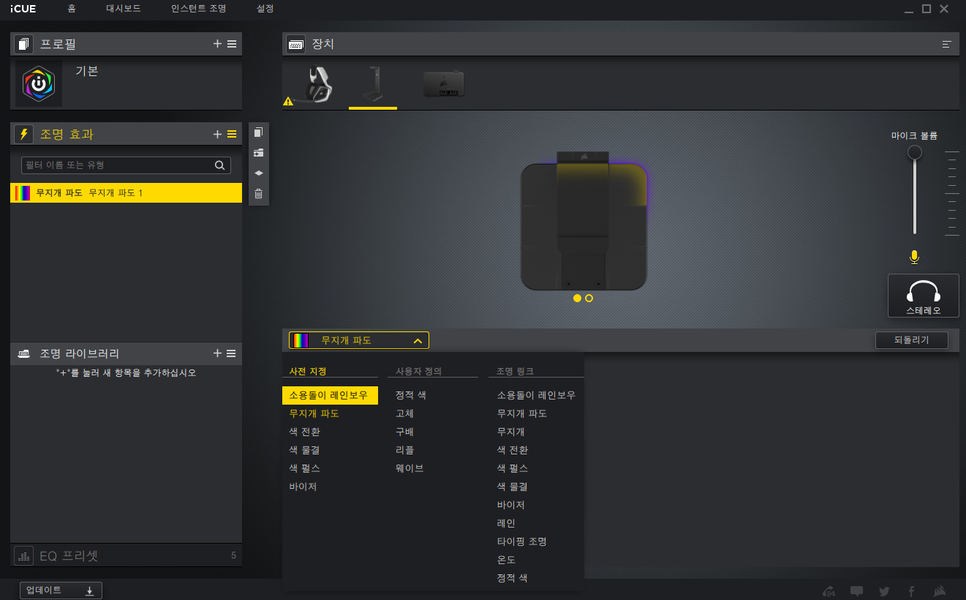
Task: Open the device panel options menu
Action: (x=946, y=44)
